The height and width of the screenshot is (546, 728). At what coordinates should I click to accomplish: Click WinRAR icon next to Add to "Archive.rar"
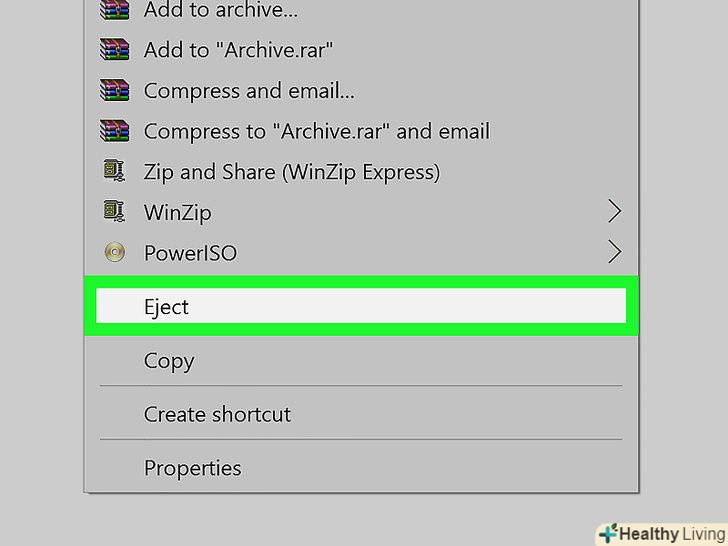tap(115, 50)
